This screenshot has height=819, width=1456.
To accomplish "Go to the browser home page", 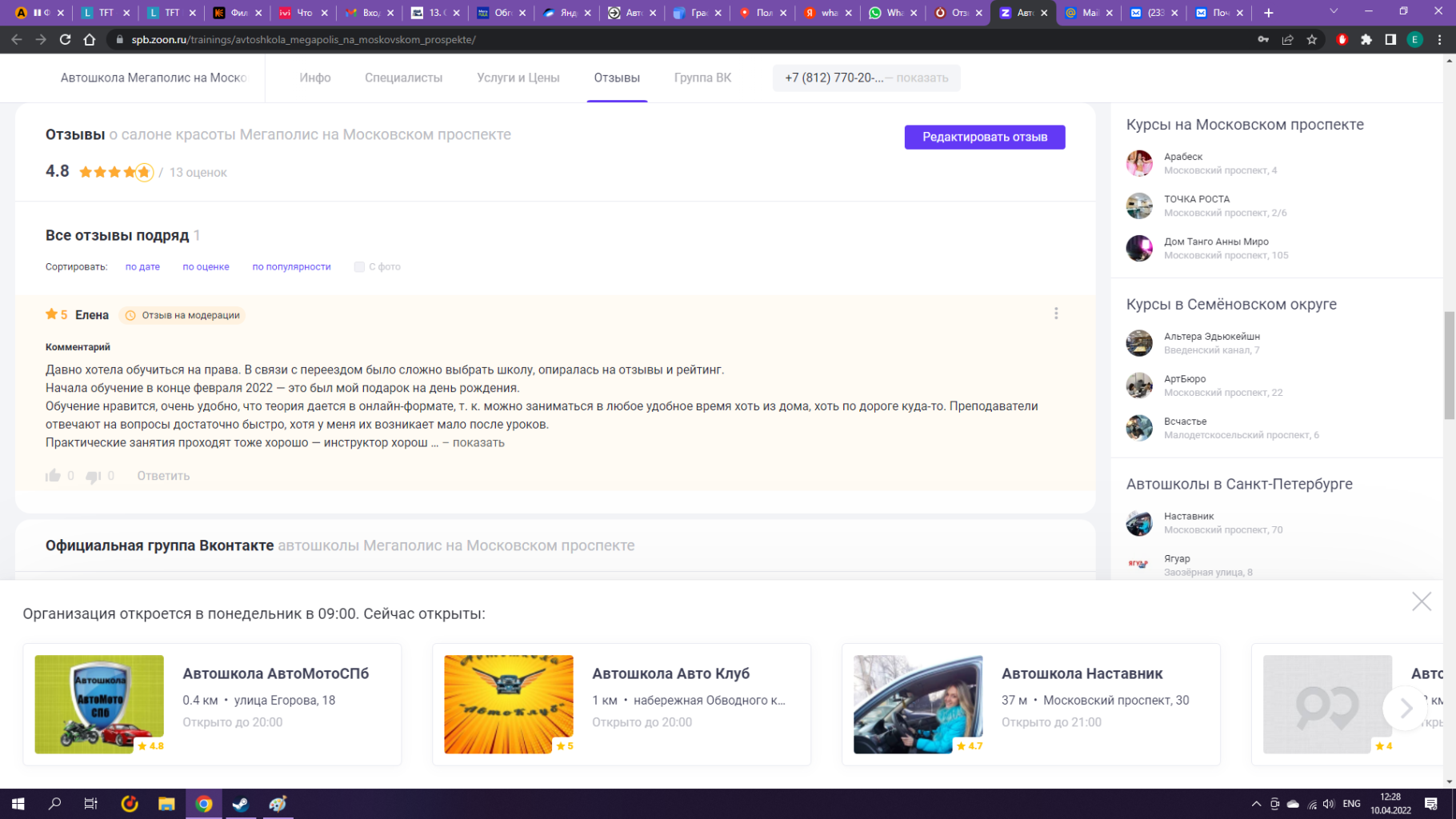I will click(x=90, y=39).
